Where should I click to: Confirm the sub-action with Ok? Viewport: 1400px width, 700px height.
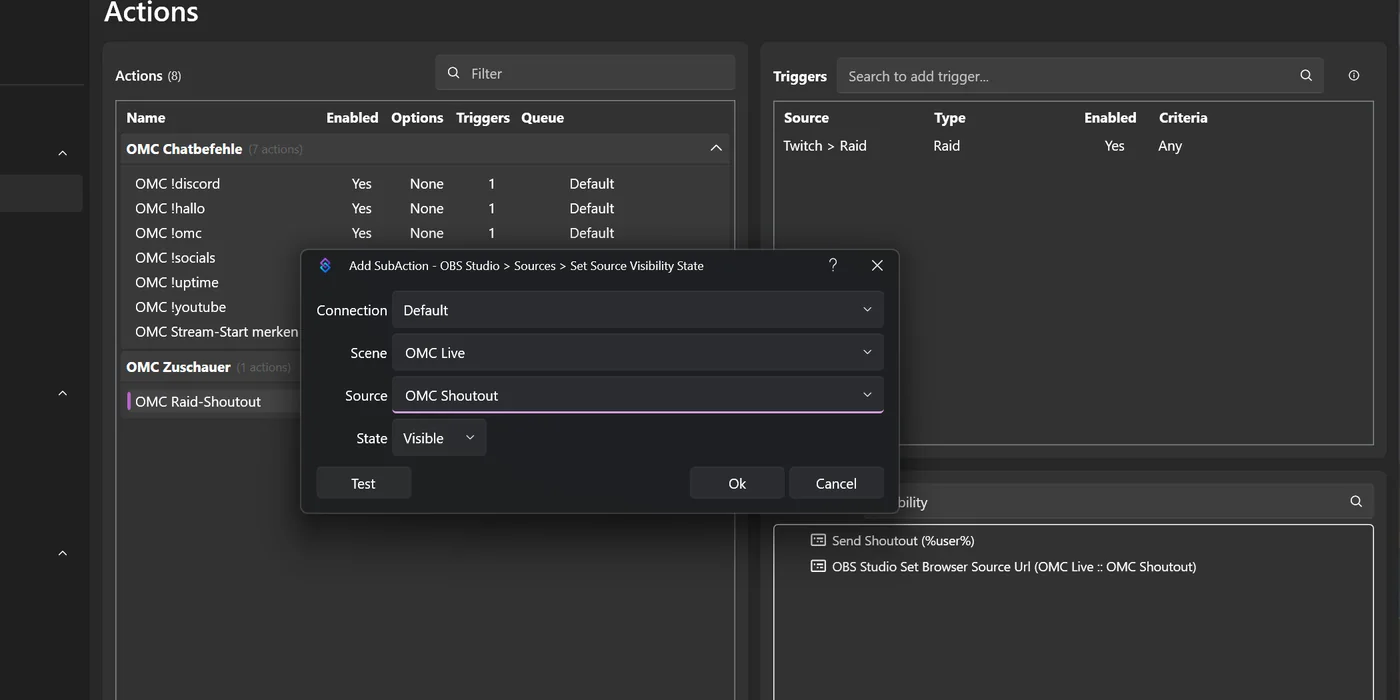coord(737,483)
